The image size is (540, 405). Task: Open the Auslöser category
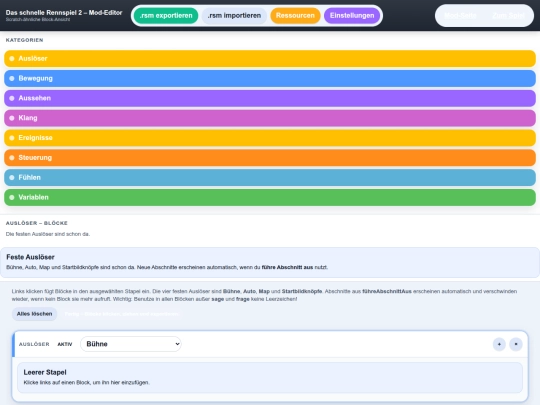click(270, 59)
